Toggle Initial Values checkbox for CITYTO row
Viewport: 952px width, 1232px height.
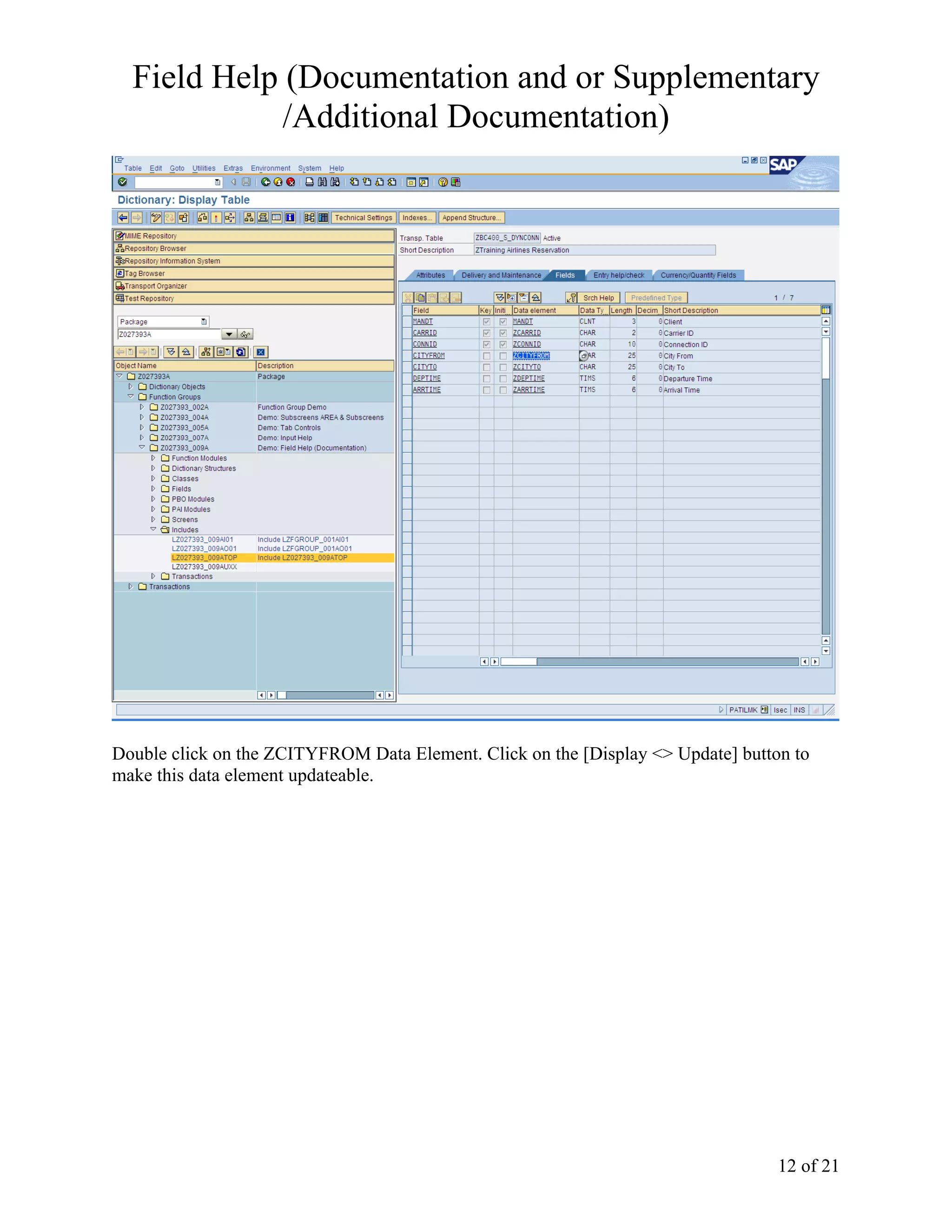[x=503, y=367]
